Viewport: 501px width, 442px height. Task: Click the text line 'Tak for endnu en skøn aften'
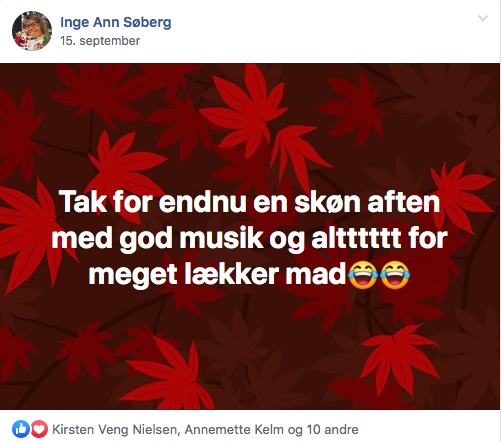(x=249, y=202)
